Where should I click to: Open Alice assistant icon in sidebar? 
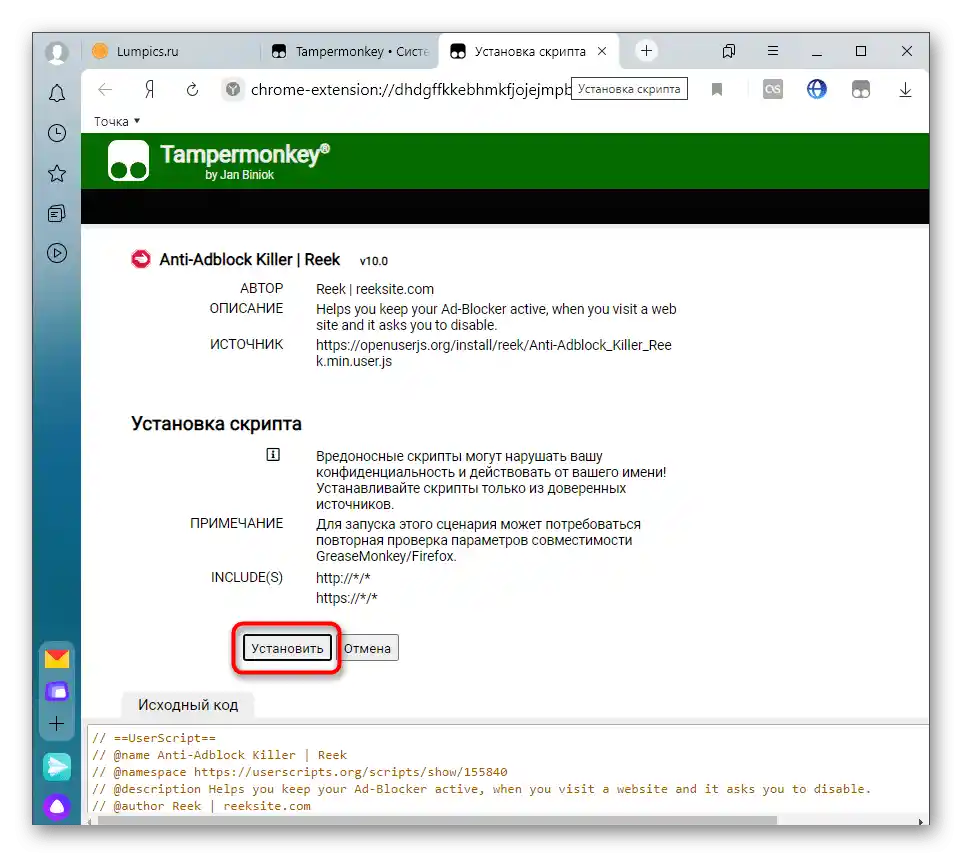tap(57, 807)
